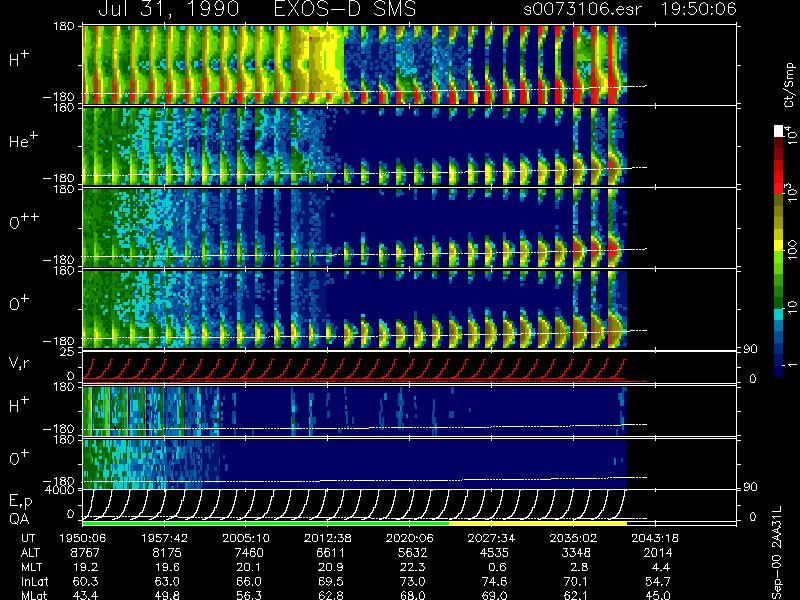Image resolution: width=800 pixels, height=600 pixels.
Task: Click ALT value '6611'
Action: [x=331, y=553]
